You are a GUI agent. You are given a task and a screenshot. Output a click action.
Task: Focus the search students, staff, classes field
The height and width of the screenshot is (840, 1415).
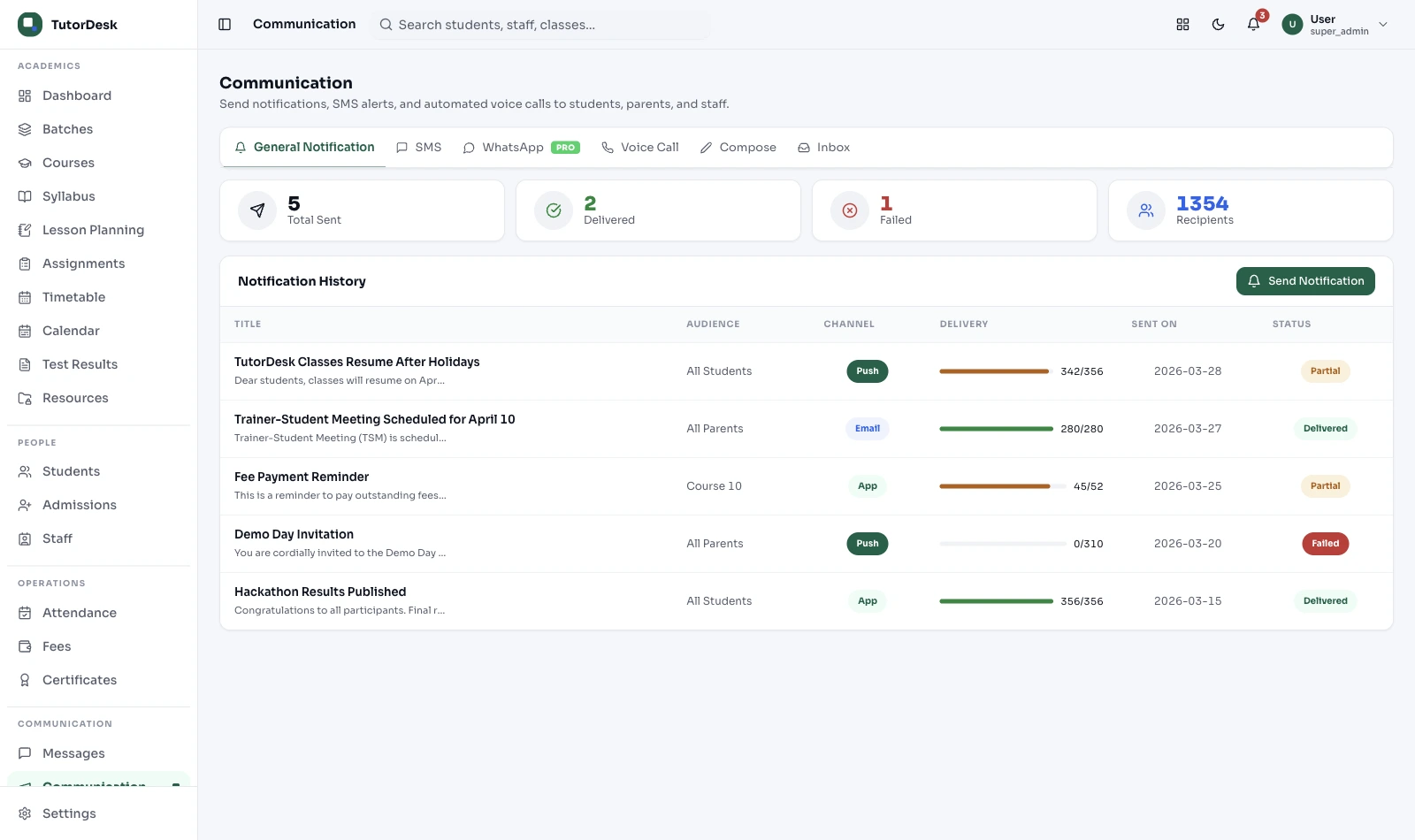click(539, 25)
